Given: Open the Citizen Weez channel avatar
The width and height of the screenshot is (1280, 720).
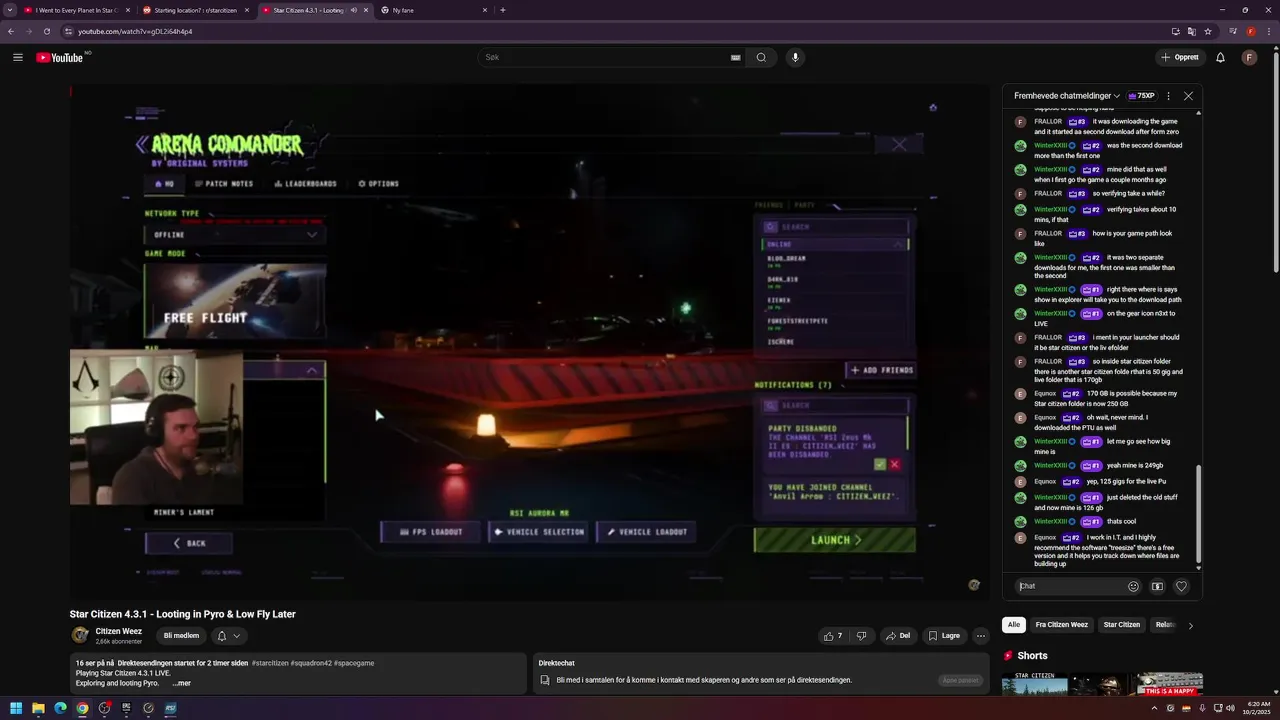Looking at the screenshot, I should click(79, 635).
